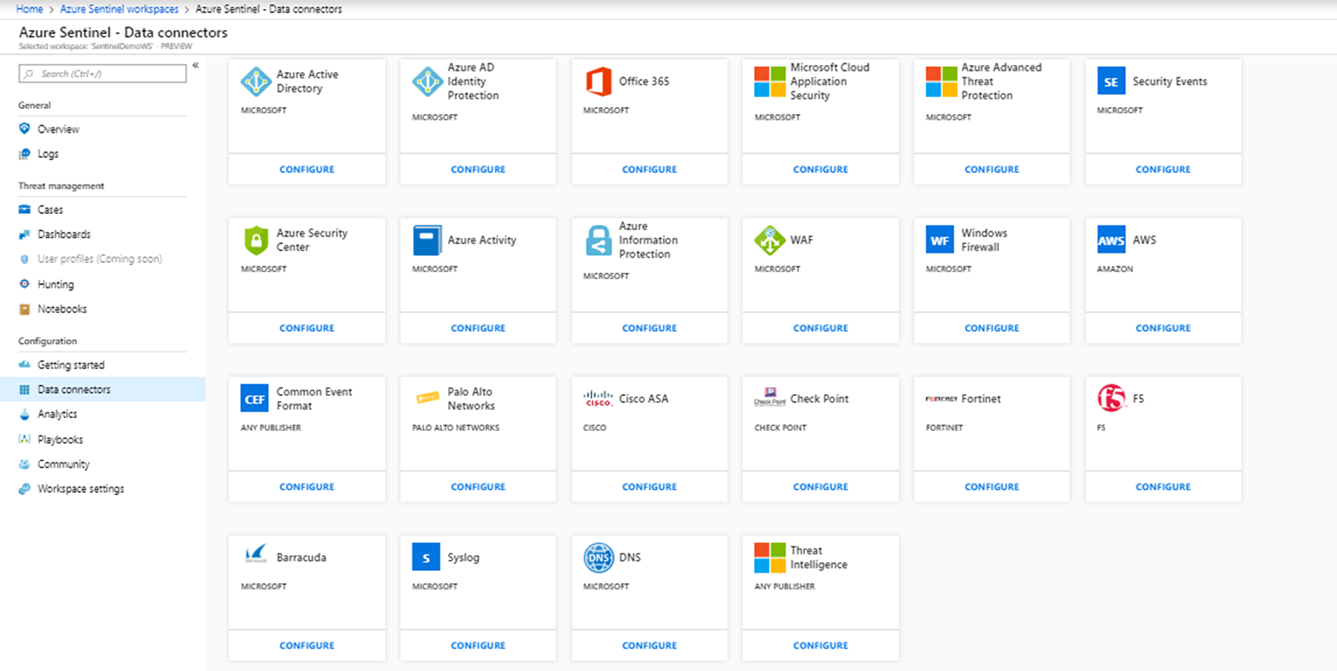The image size is (1337, 671).
Task: Click the Microsoft Cloud Application Security title
Action: pyautogui.click(x=830, y=82)
